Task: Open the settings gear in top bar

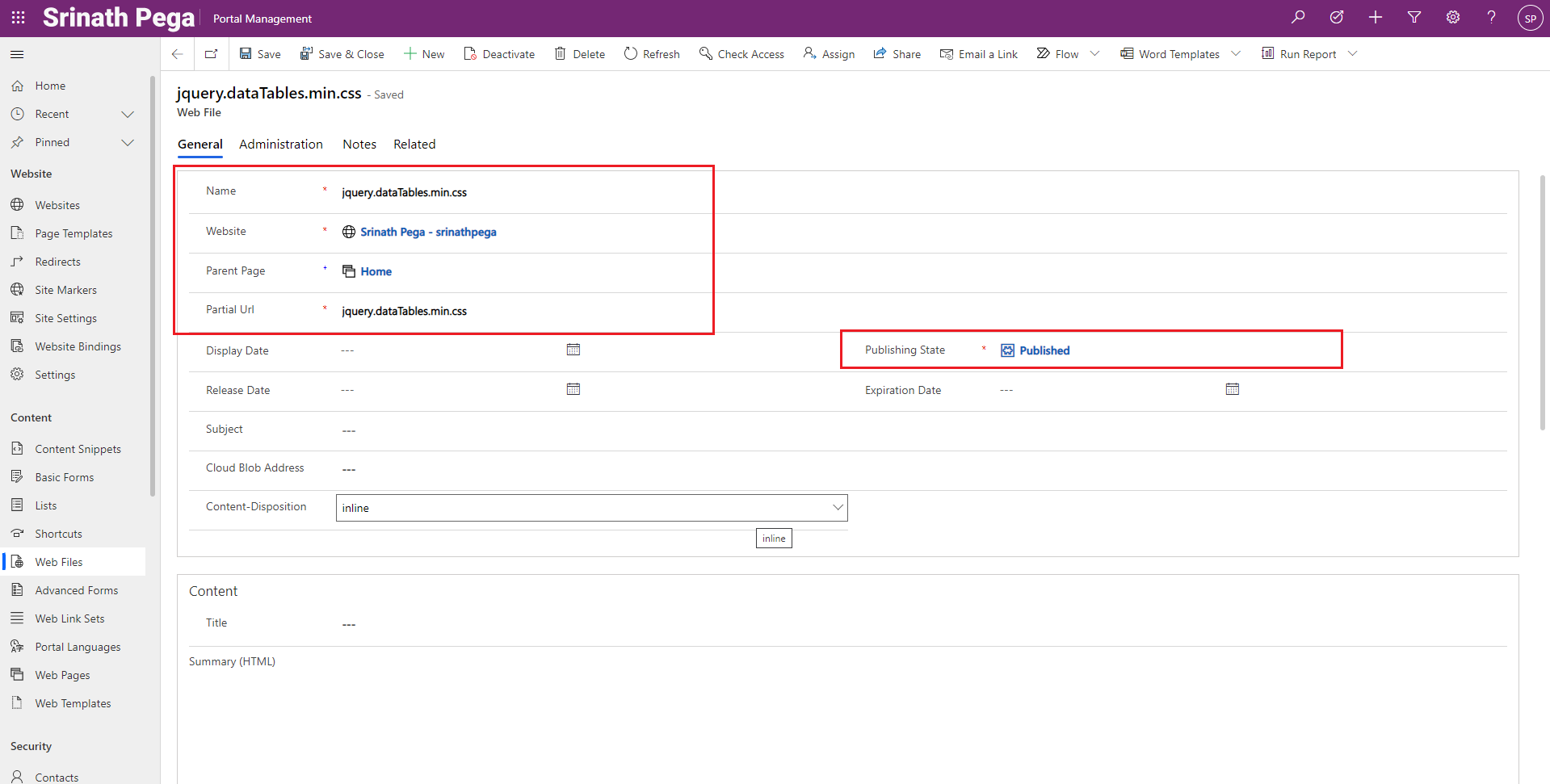Action: [1453, 17]
